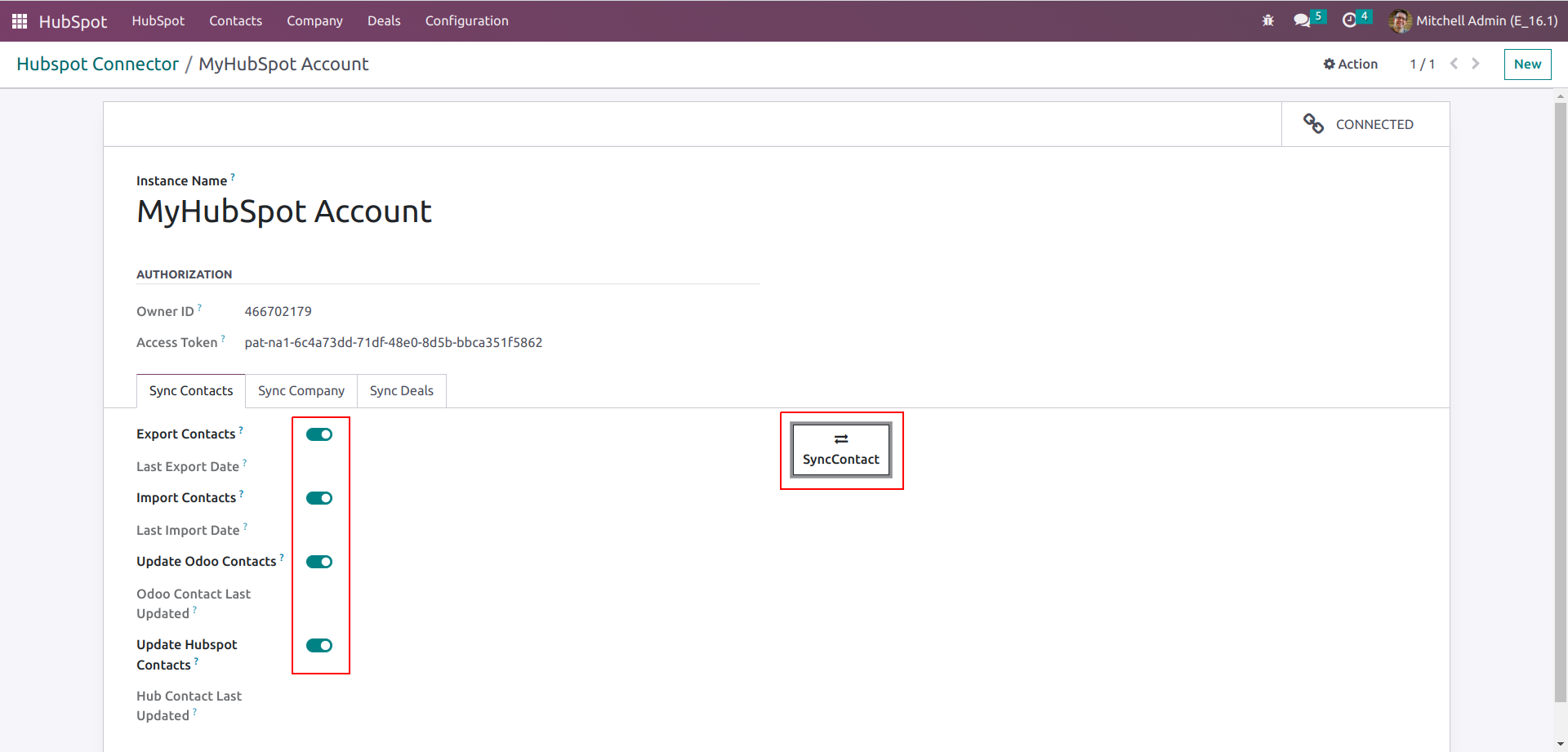Viewport: 1568px width, 752px height.
Task: Click the help mark beside Update Odoo Contacts
Action: click(x=282, y=557)
